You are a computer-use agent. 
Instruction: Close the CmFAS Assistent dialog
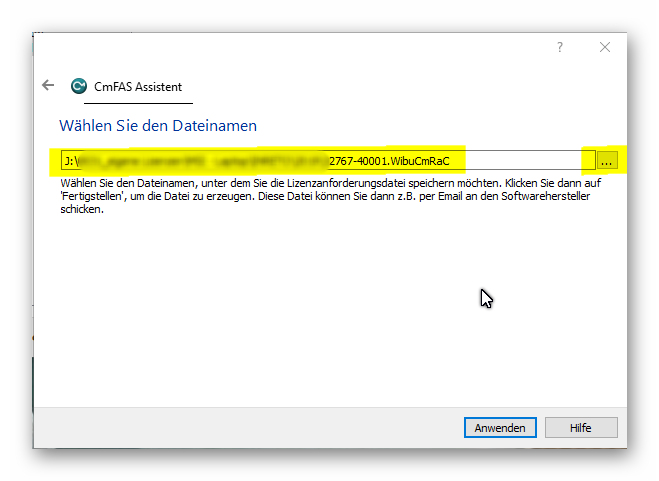(605, 47)
